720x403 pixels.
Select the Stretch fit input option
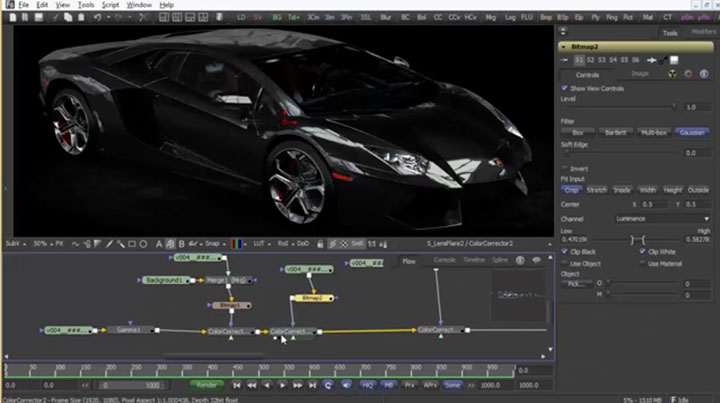596,190
